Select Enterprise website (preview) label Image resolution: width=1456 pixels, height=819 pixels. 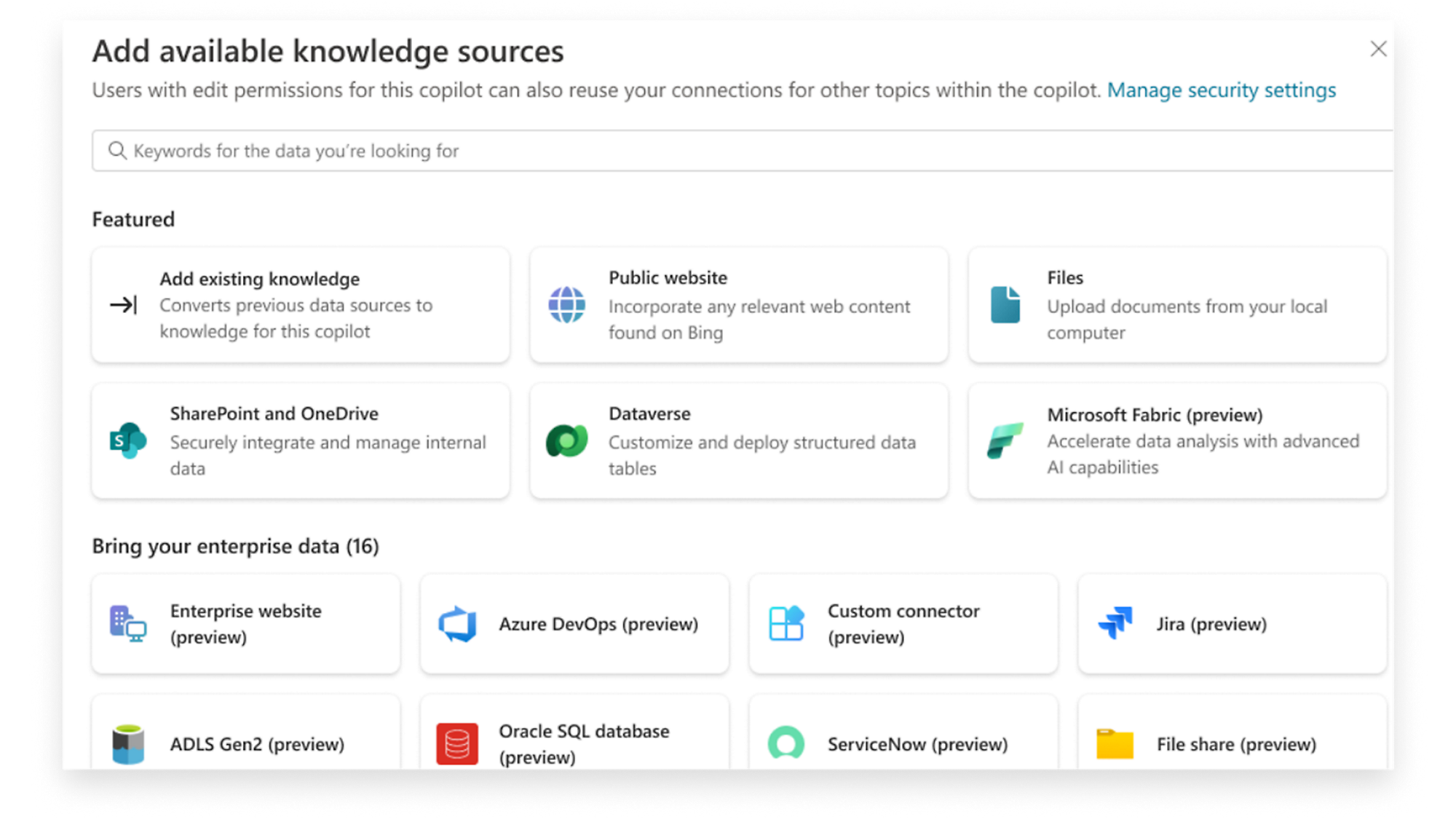click(x=245, y=624)
